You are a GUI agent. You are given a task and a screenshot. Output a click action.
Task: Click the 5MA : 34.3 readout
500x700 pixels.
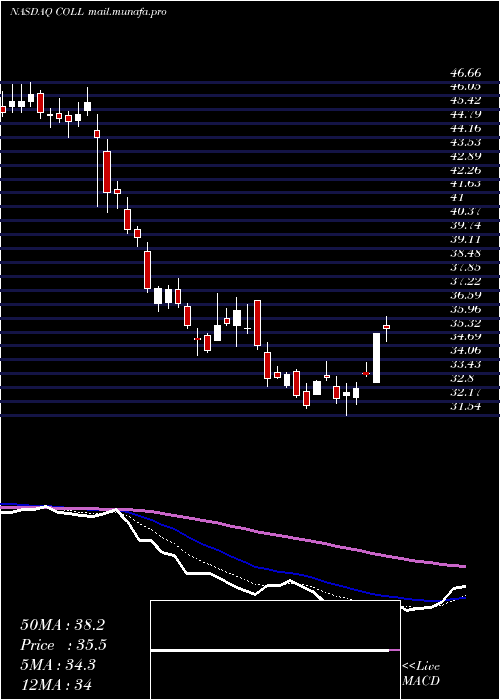(x=58, y=665)
